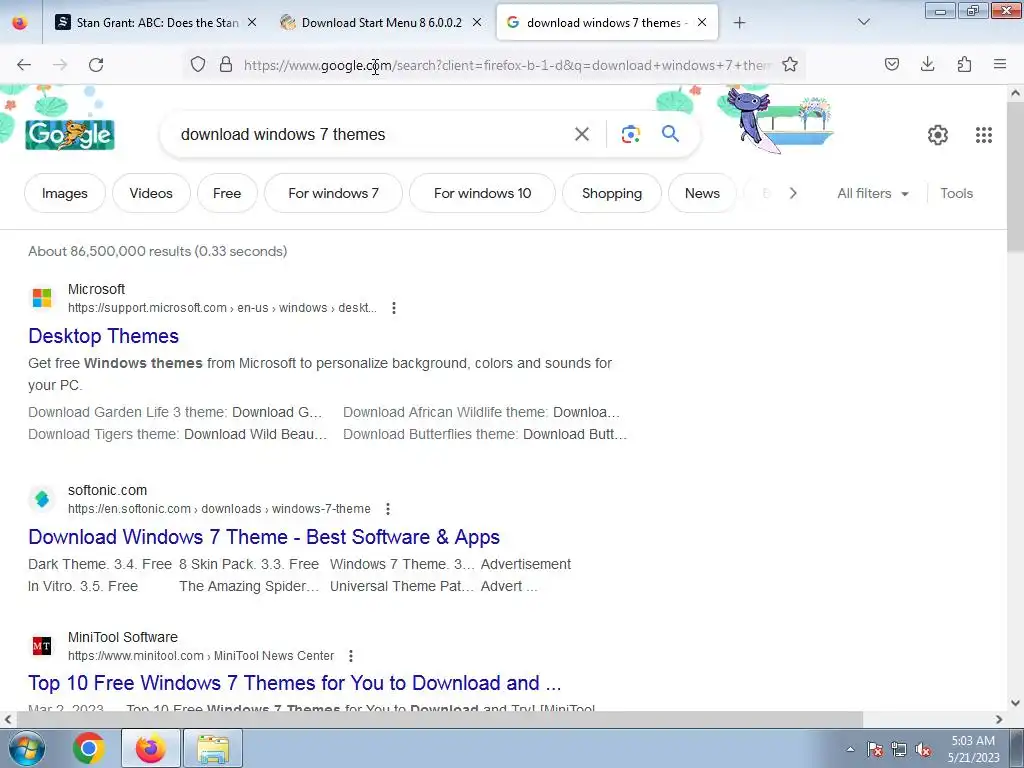Show site information via padlock icon
The width and height of the screenshot is (1024, 768).
[x=226, y=64]
